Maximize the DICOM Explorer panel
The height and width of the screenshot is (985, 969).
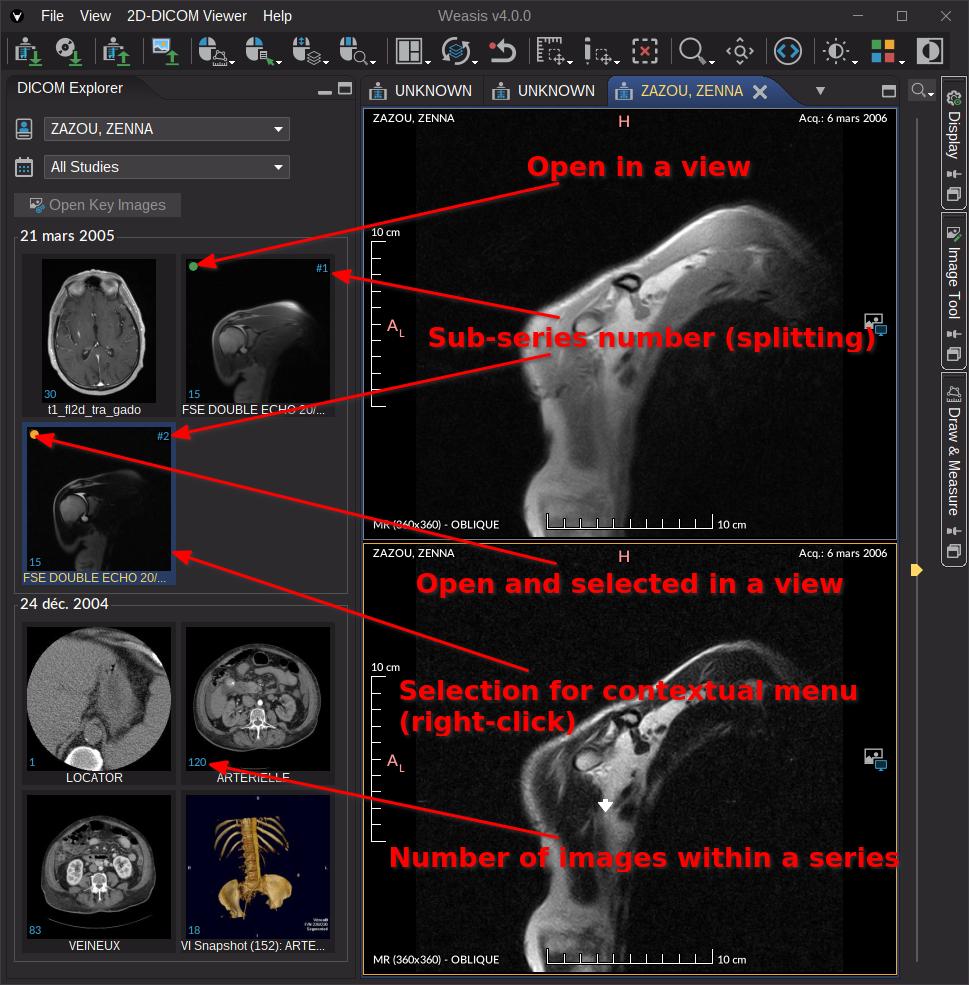(345, 89)
